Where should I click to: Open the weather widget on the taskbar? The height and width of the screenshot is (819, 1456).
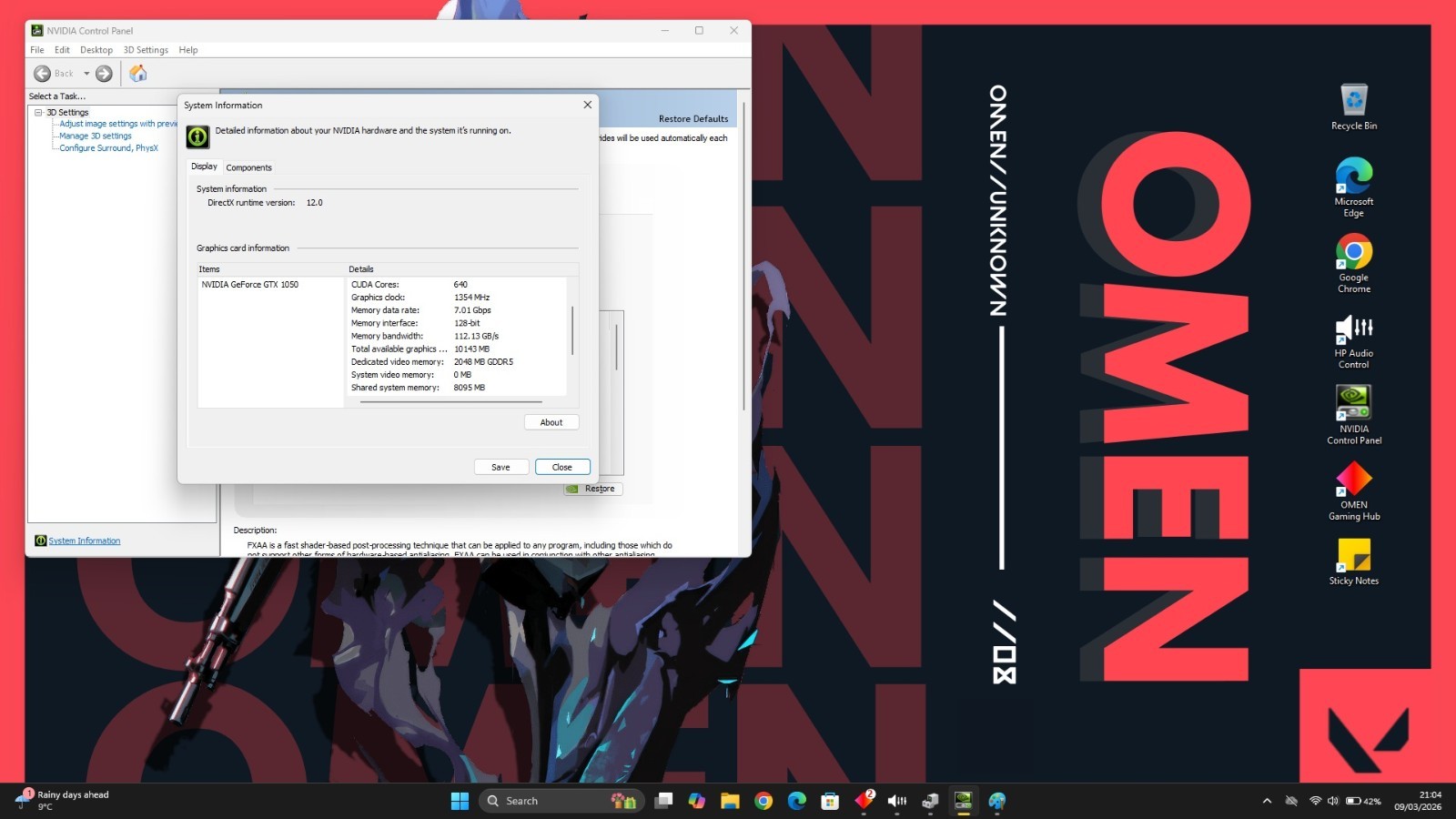(x=62, y=800)
